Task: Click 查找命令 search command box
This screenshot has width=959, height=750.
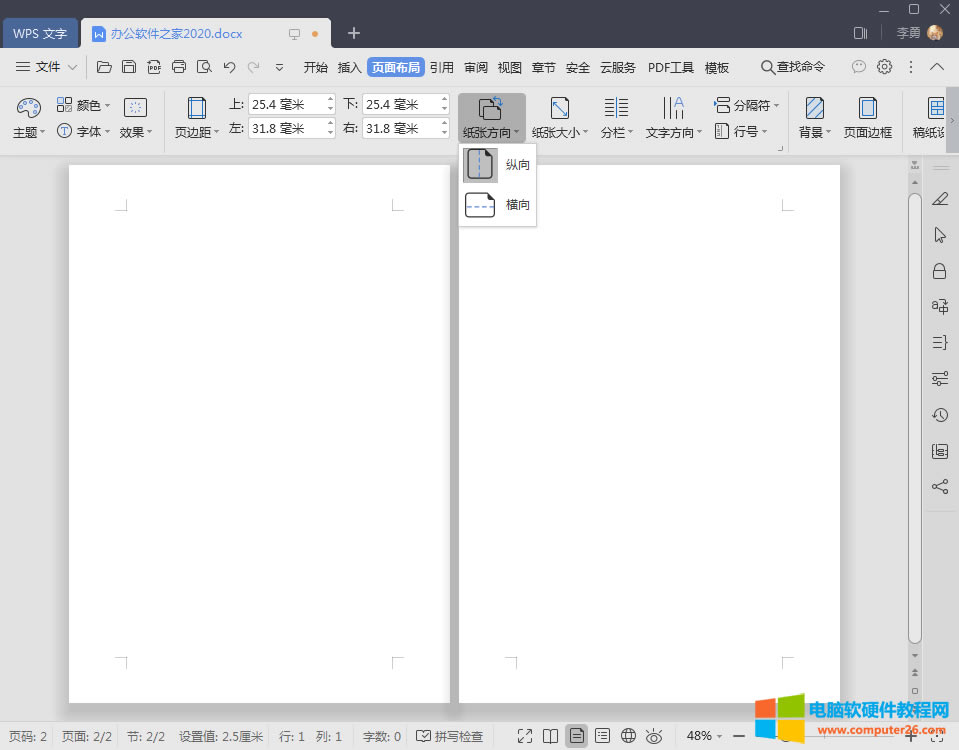Action: pos(793,67)
